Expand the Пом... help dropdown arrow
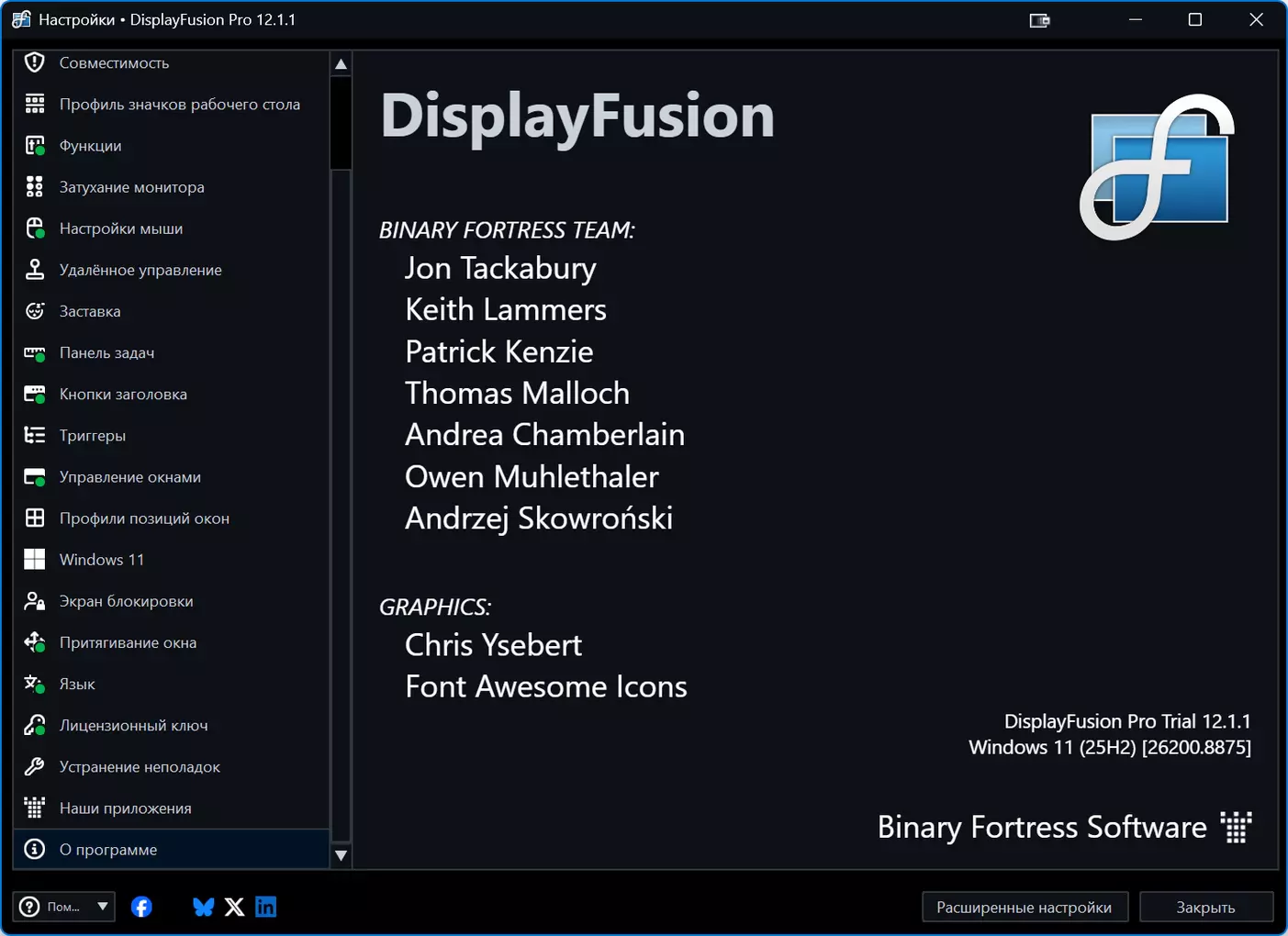 [103, 907]
